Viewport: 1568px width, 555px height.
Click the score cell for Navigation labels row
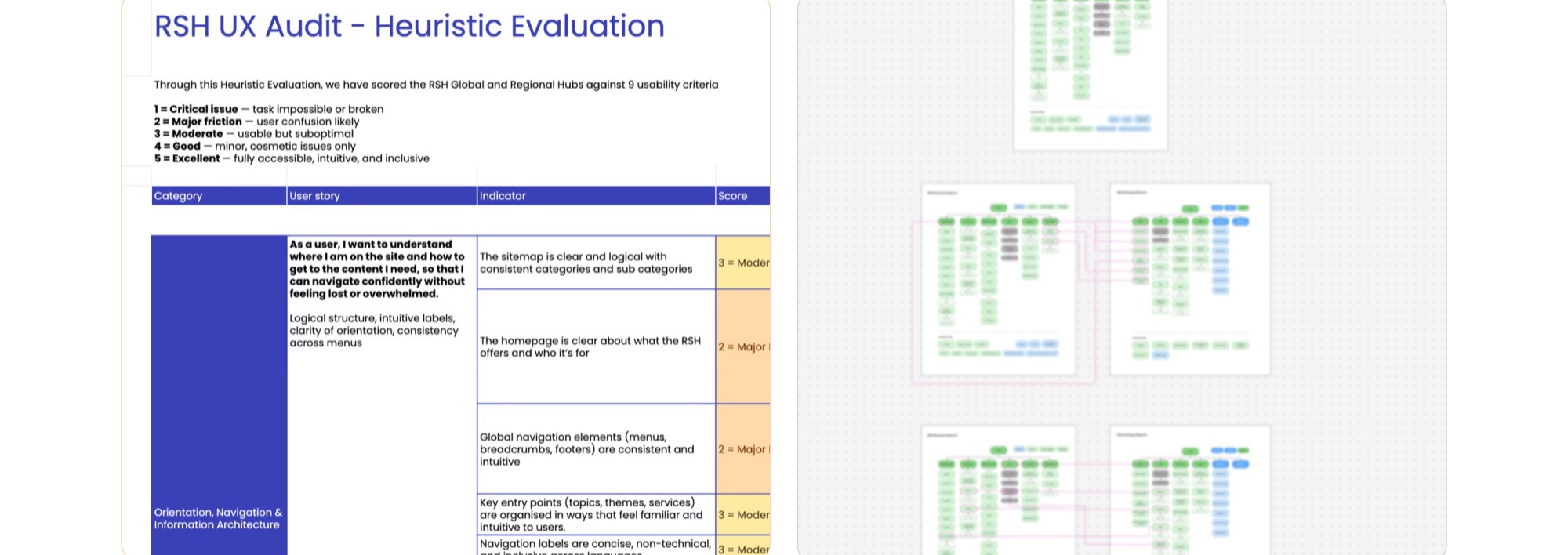coord(743,546)
